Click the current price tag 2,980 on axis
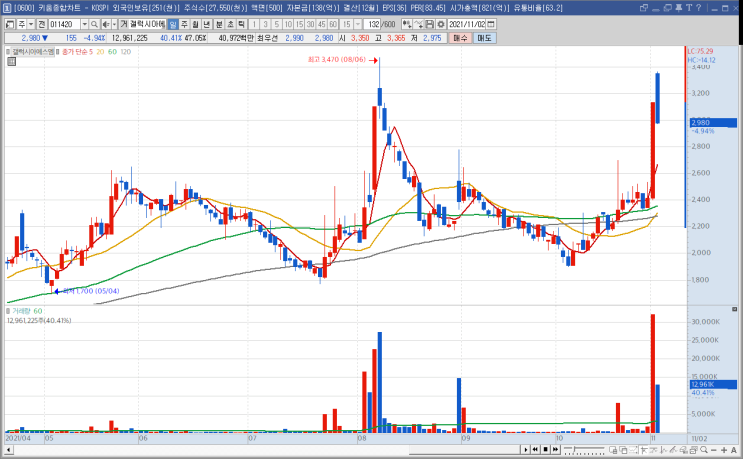 tap(713, 123)
